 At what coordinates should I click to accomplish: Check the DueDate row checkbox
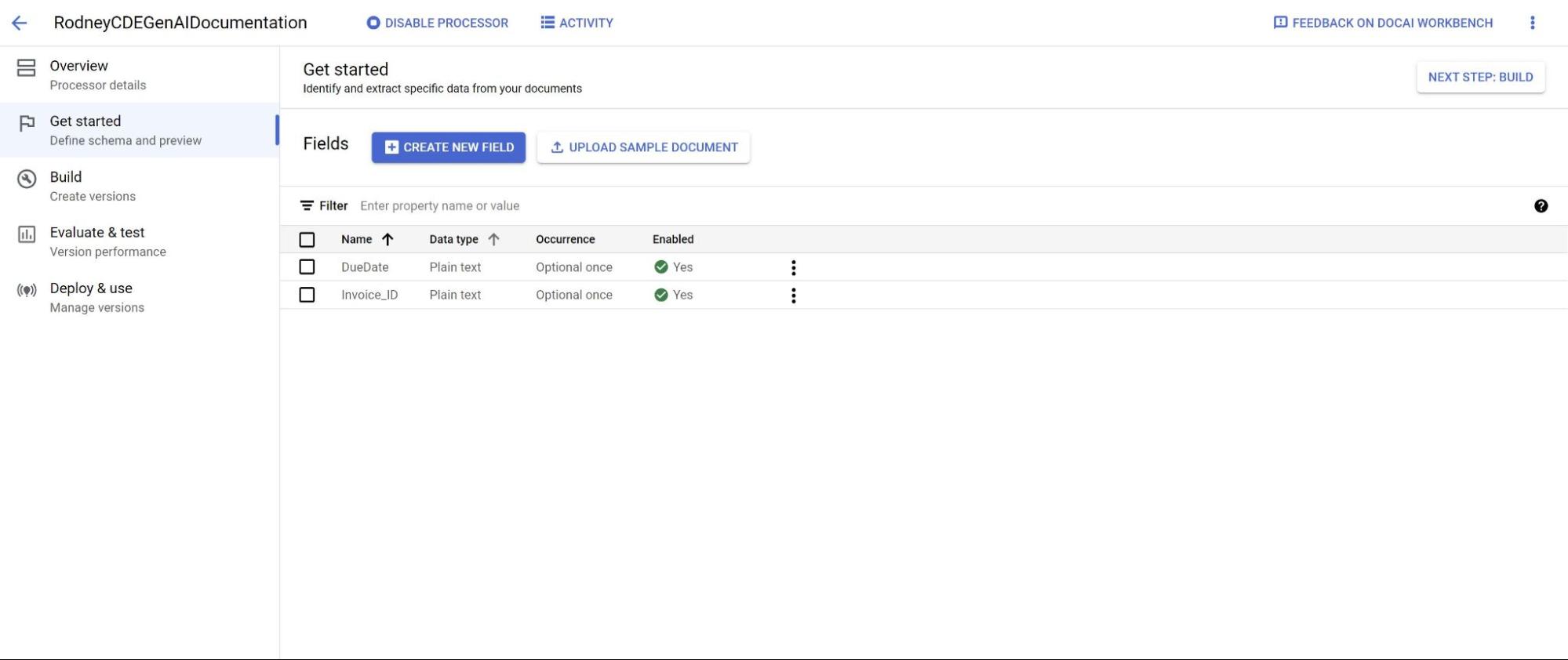307,267
